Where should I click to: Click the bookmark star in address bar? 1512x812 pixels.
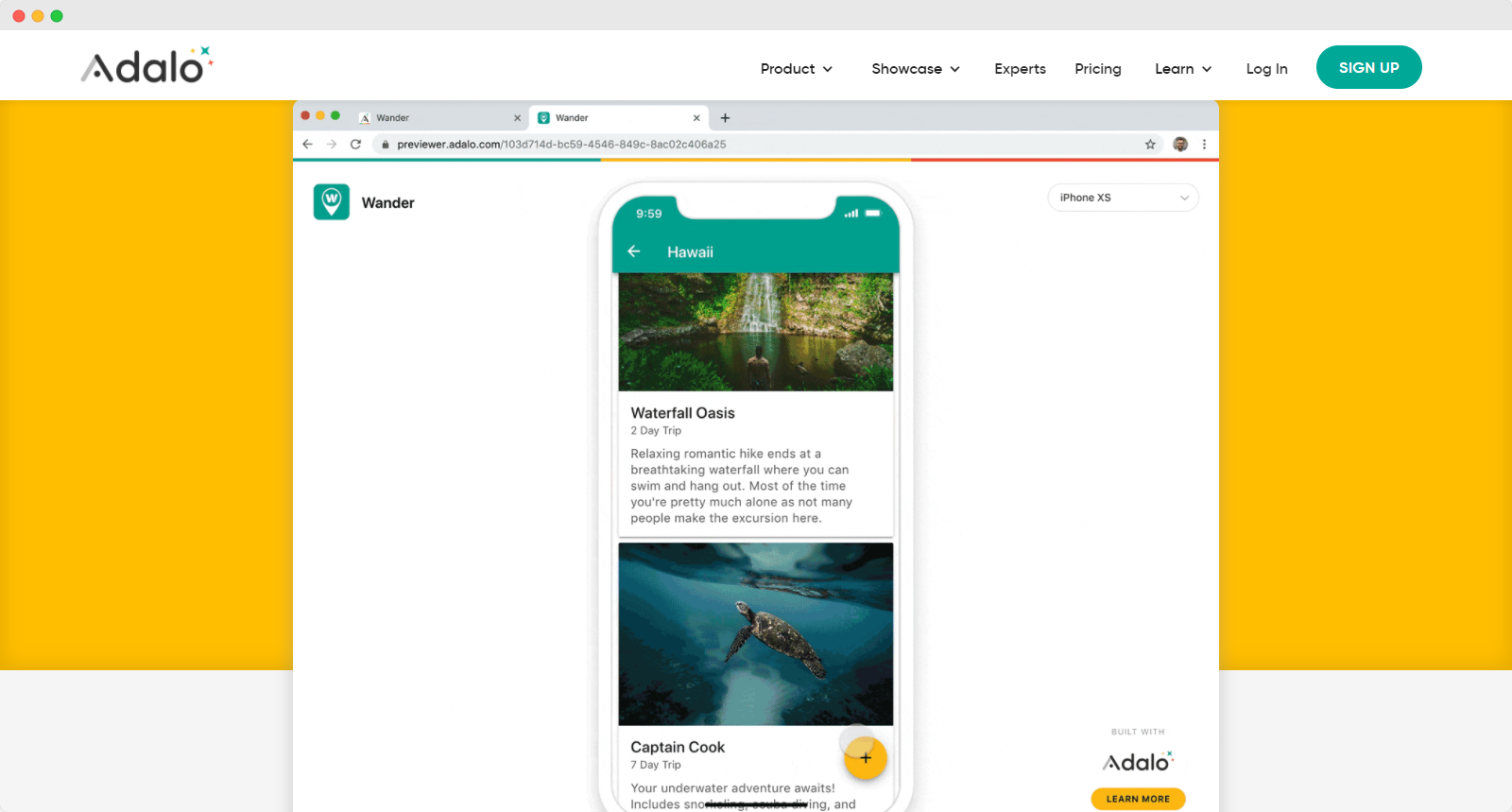pyautogui.click(x=1150, y=145)
